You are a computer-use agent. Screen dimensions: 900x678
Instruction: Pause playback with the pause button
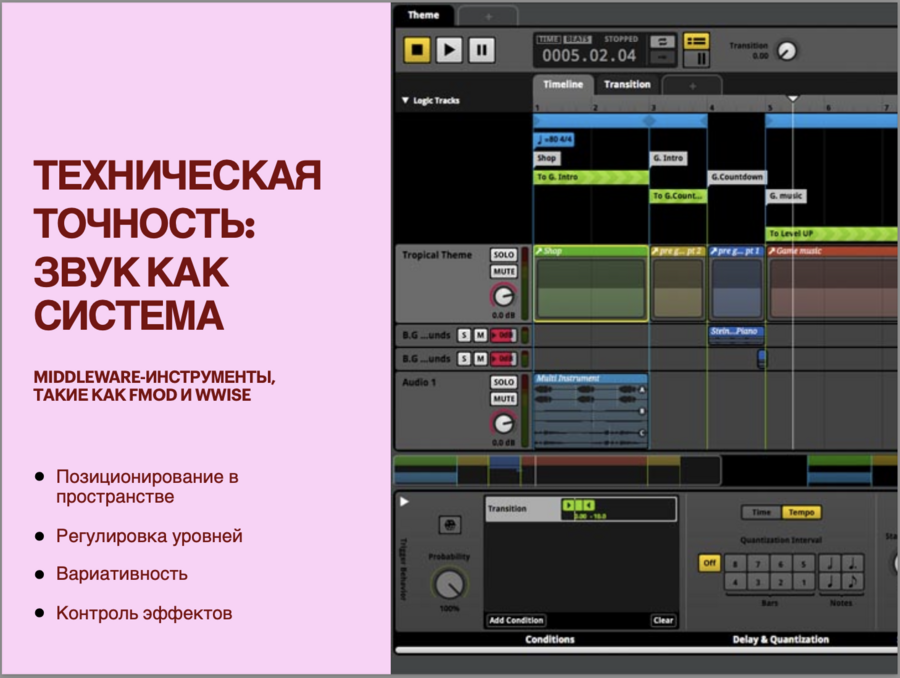482,50
